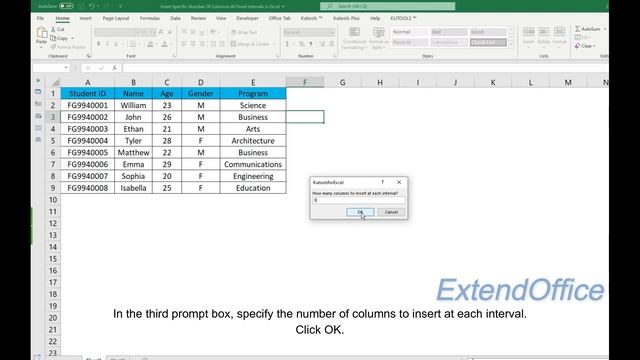This screenshot has height=360, width=640.
Task: Open the Font name combo box
Action: point(118,32)
